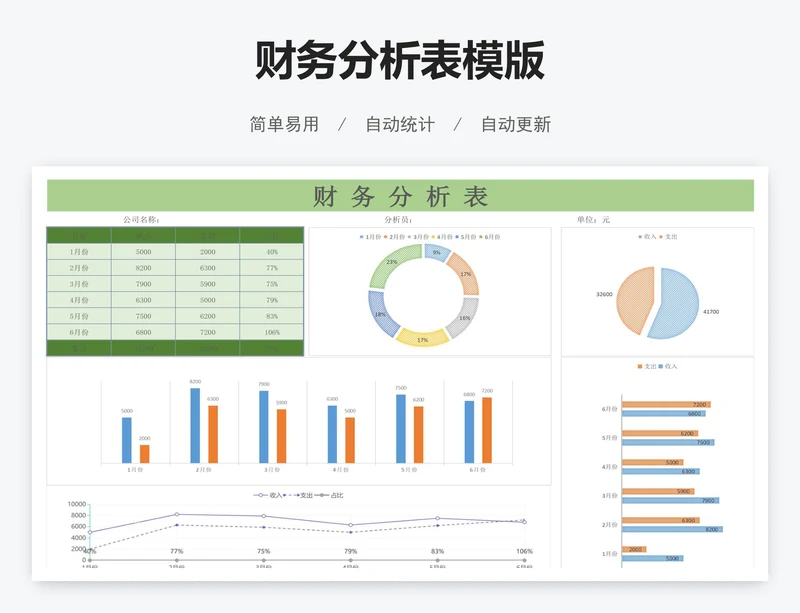Viewport: 800px width, 613px height.
Task: Click table cell 8200 in 2月份 row
Action: pyautogui.click(x=143, y=267)
